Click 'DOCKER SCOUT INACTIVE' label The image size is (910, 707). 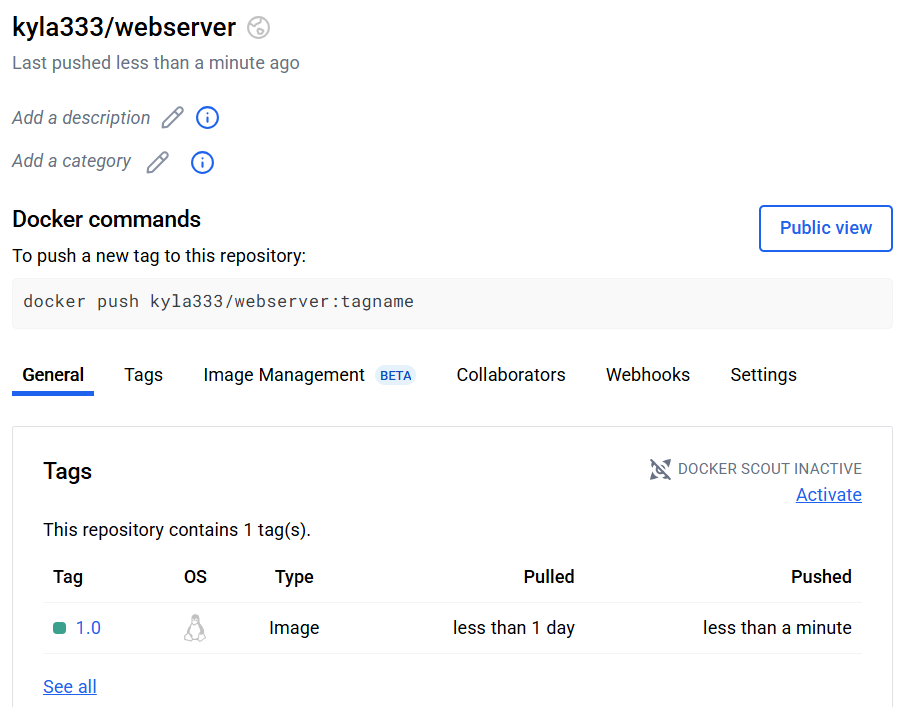(x=770, y=469)
